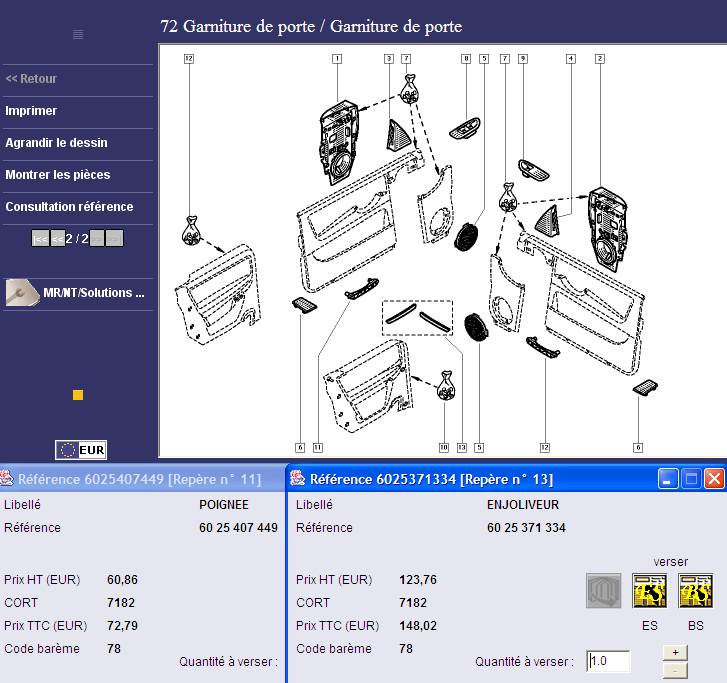Click the greyed-out icon left of ES
The height and width of the screenshot is (683, 727).
point(603,591)
